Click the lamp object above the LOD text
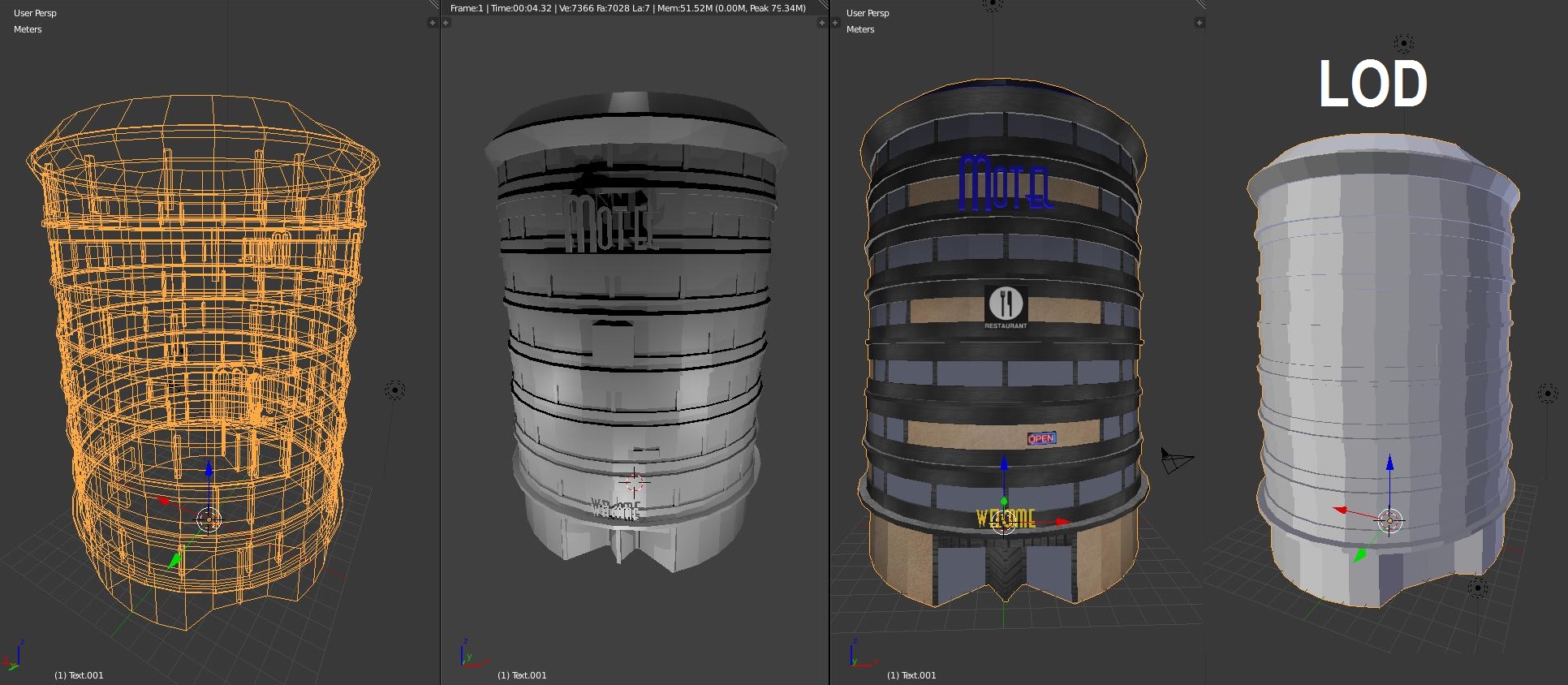Viewport: 1568px width, 685px height. pos(1403,43)
